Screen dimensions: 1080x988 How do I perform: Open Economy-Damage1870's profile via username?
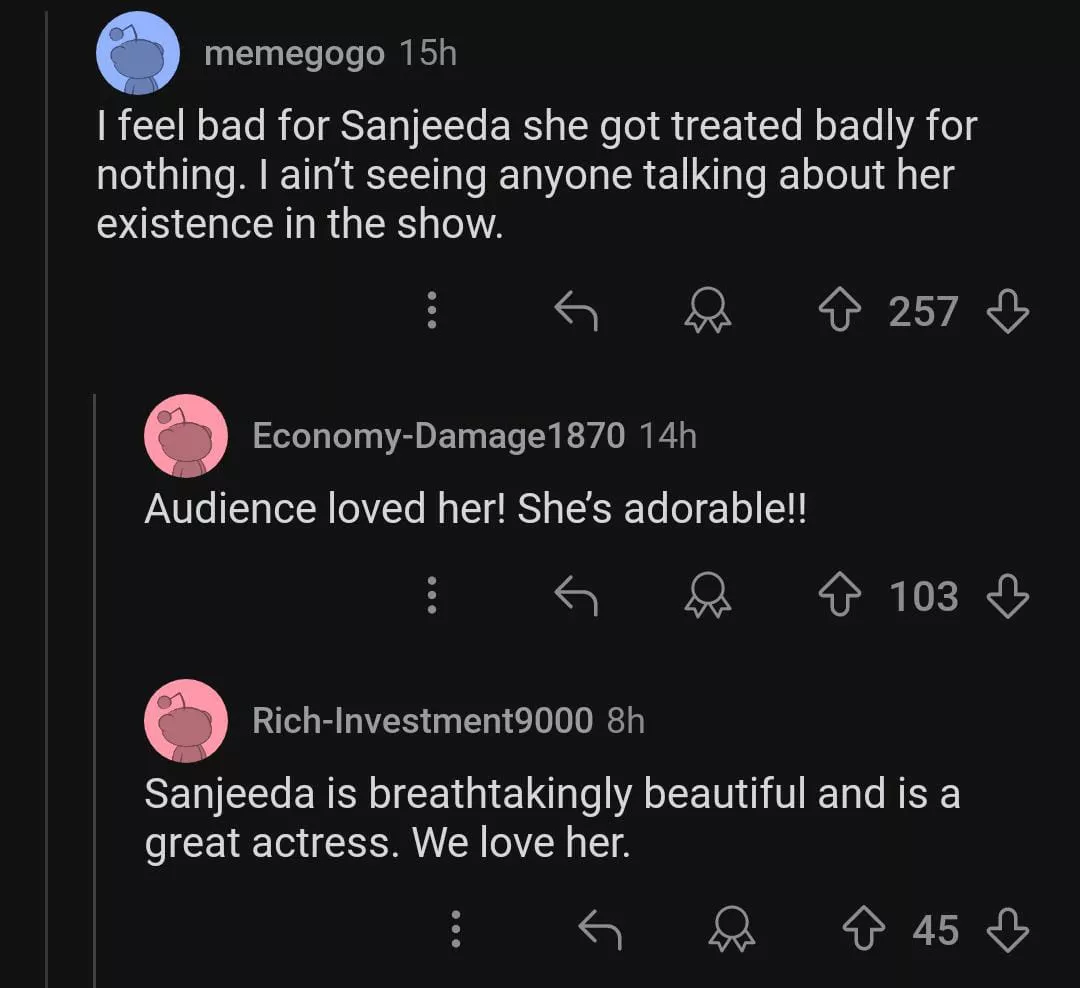[439, 436]
